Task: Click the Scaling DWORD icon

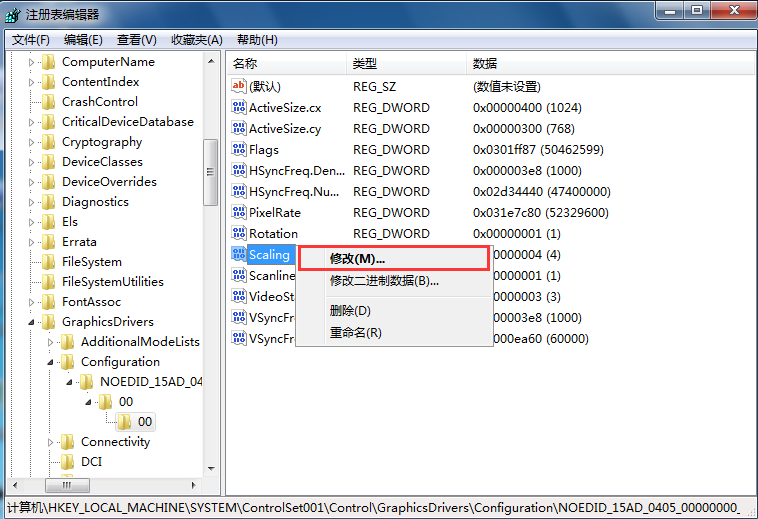Action: tap(239, 255)
